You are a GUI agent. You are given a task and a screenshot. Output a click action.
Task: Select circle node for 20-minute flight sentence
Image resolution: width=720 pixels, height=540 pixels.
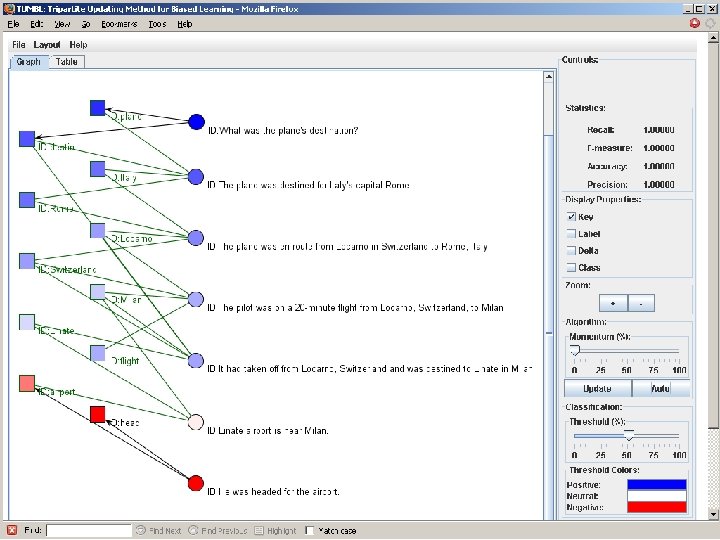(x=196, y=299)
